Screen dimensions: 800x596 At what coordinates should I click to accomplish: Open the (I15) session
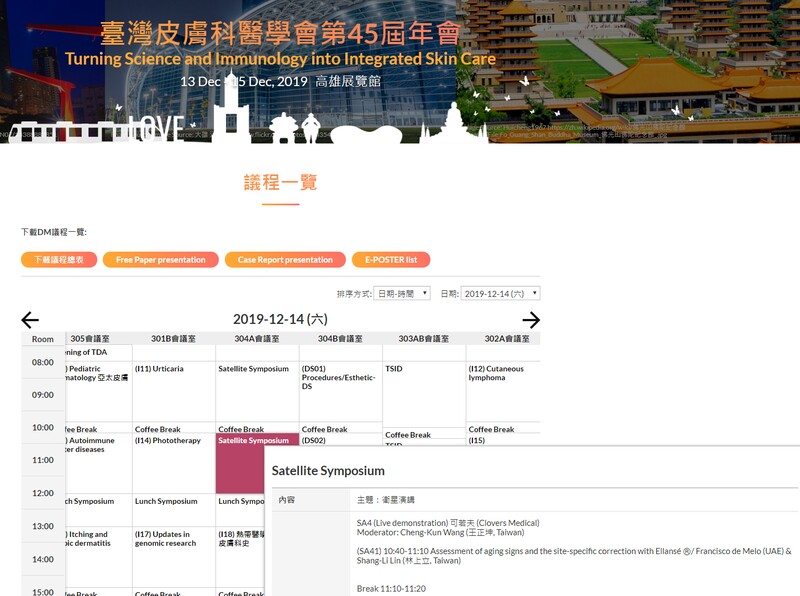tap(504, 440)
